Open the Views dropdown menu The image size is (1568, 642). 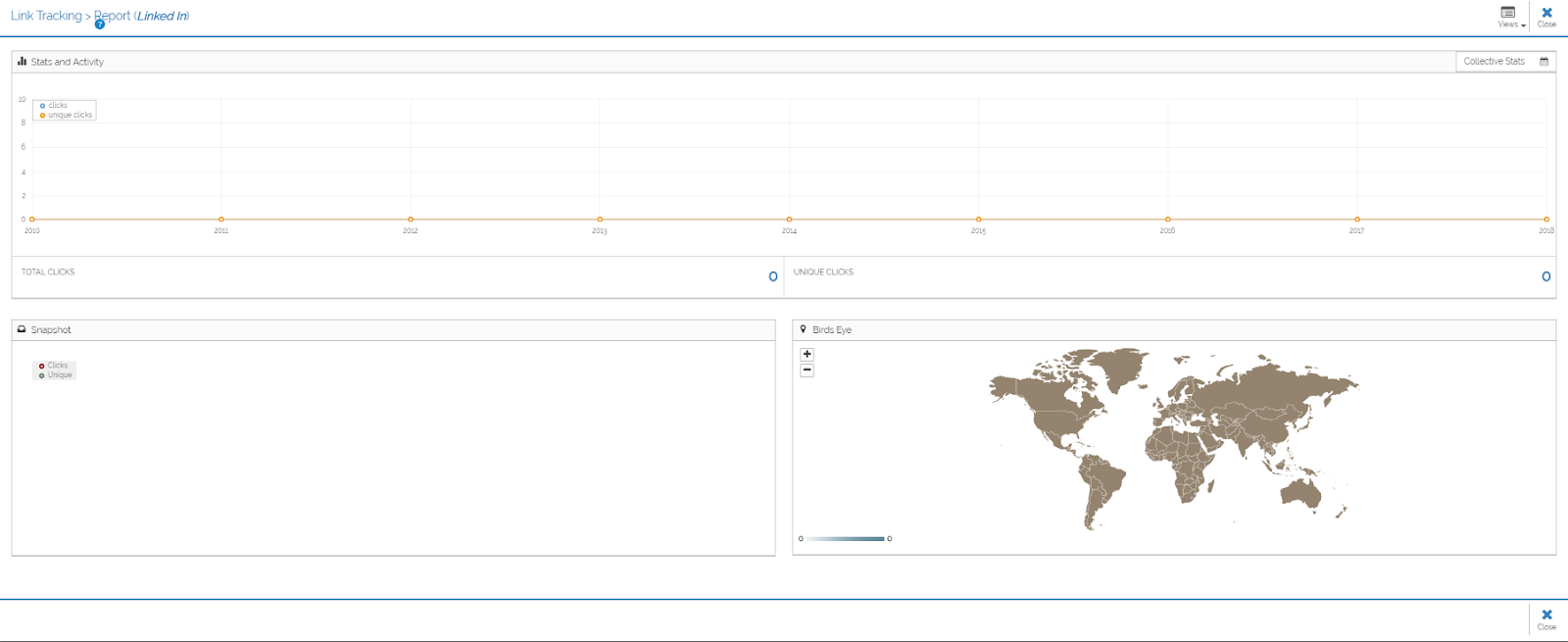(1511, 17)
